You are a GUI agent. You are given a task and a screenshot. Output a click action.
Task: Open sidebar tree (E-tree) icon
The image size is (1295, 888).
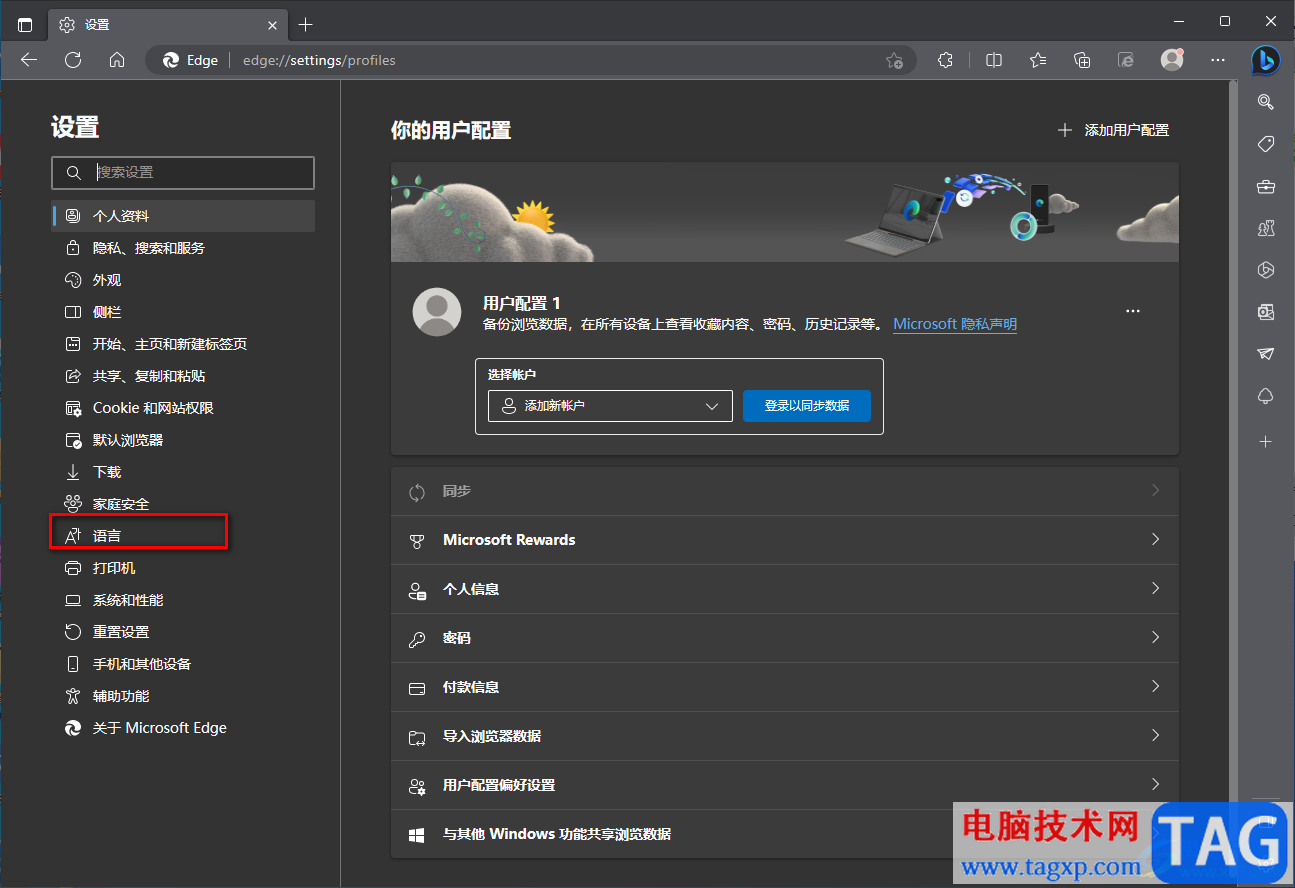point(1265,396)
